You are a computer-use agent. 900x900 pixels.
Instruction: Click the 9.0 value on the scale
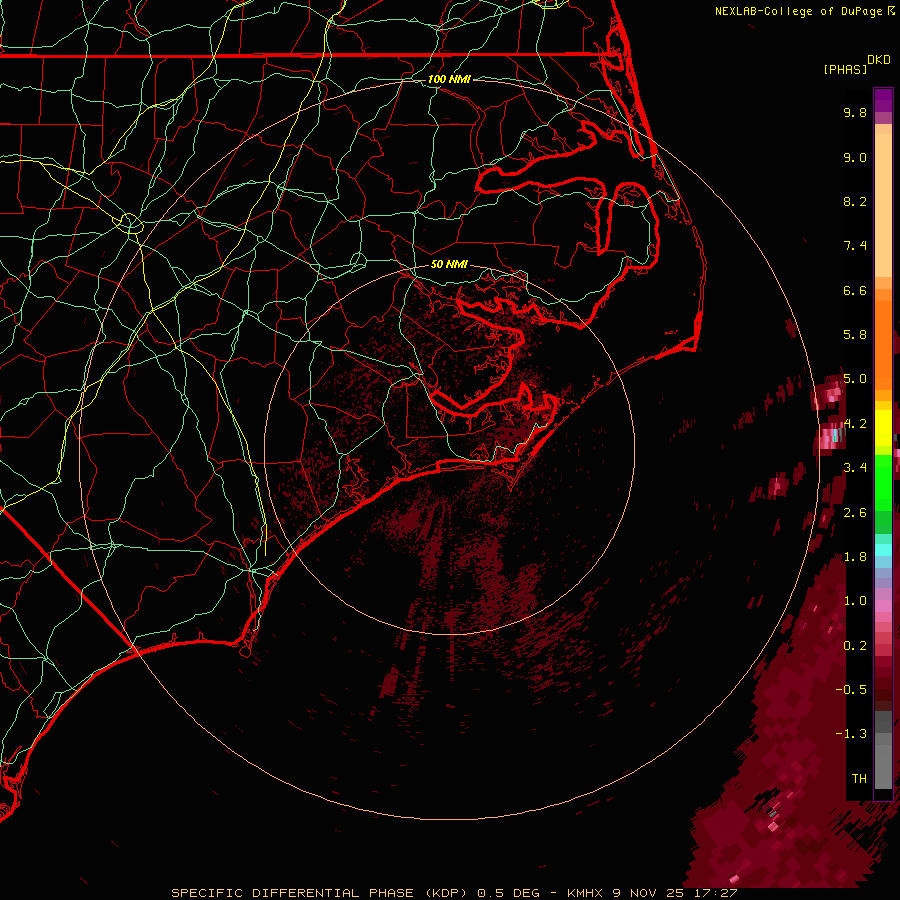tap(855, 157)
